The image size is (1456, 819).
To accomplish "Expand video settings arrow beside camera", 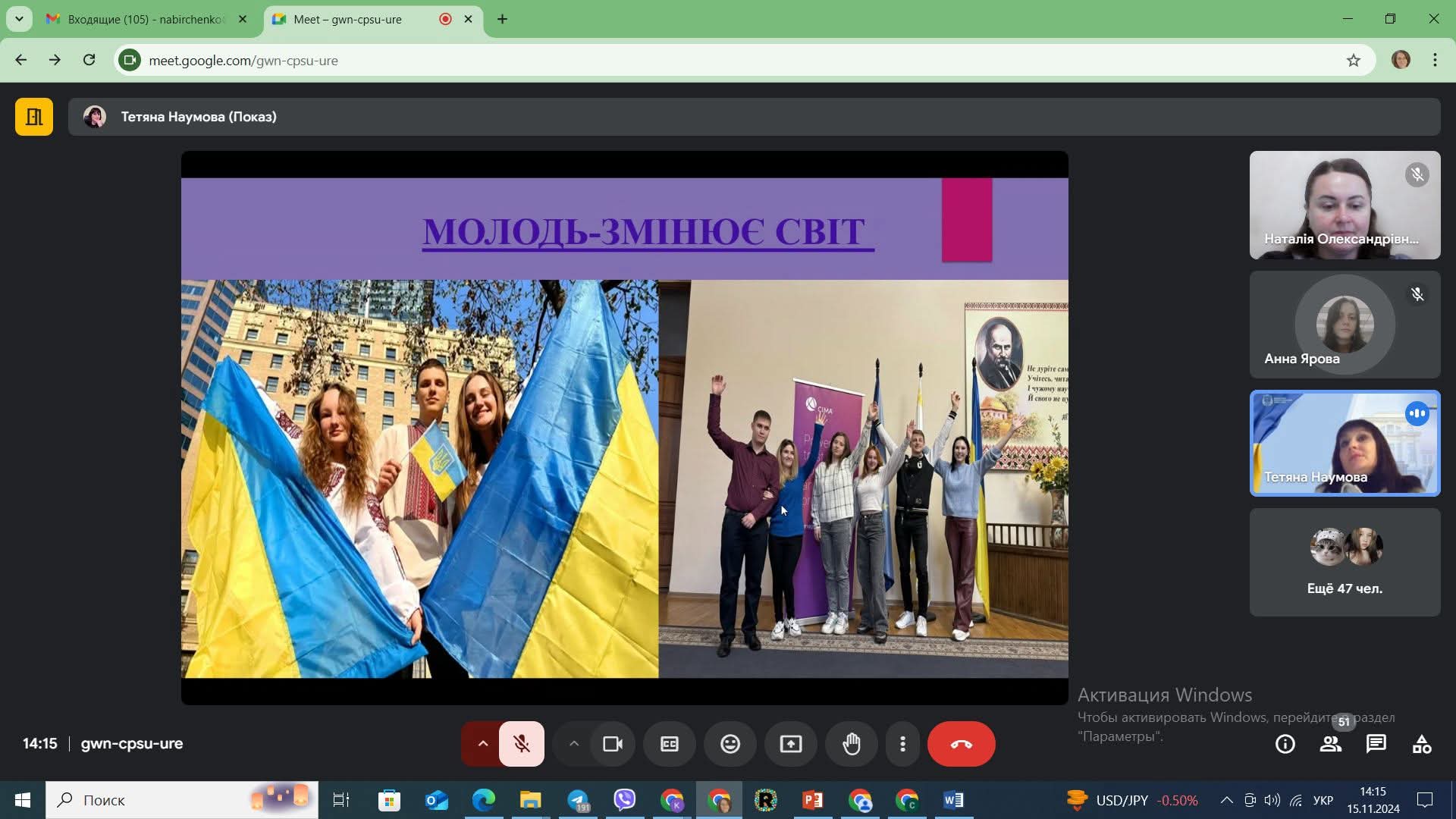I will click(x=574, y=744).
